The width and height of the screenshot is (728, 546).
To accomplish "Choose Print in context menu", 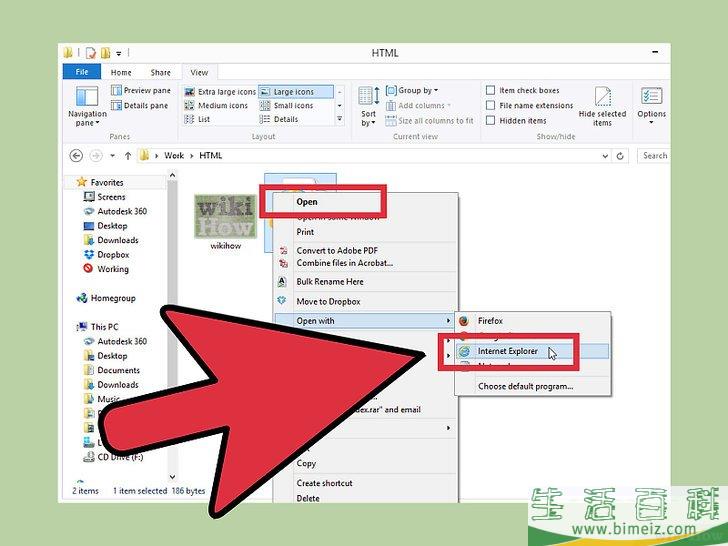I will point(305,232).
